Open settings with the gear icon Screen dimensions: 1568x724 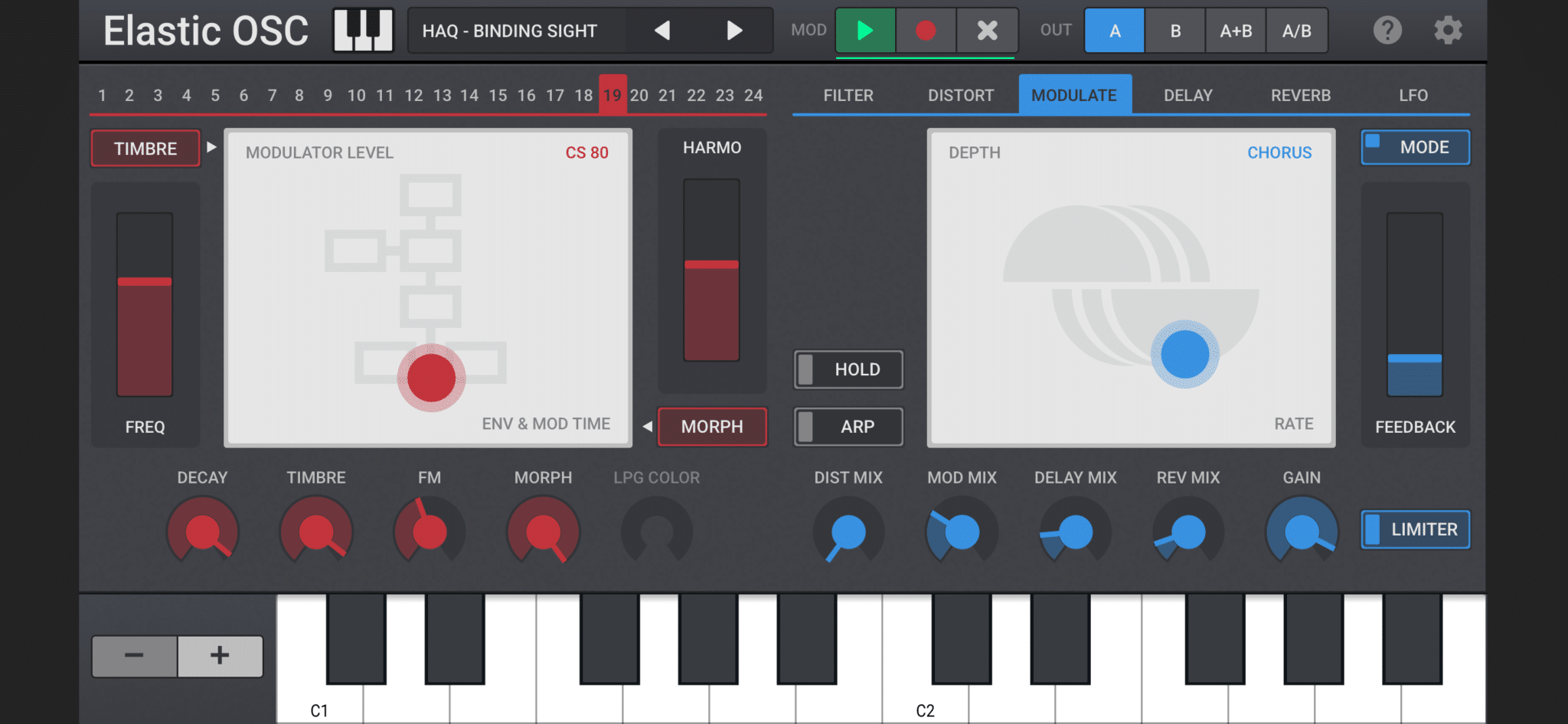(1447, 31)
